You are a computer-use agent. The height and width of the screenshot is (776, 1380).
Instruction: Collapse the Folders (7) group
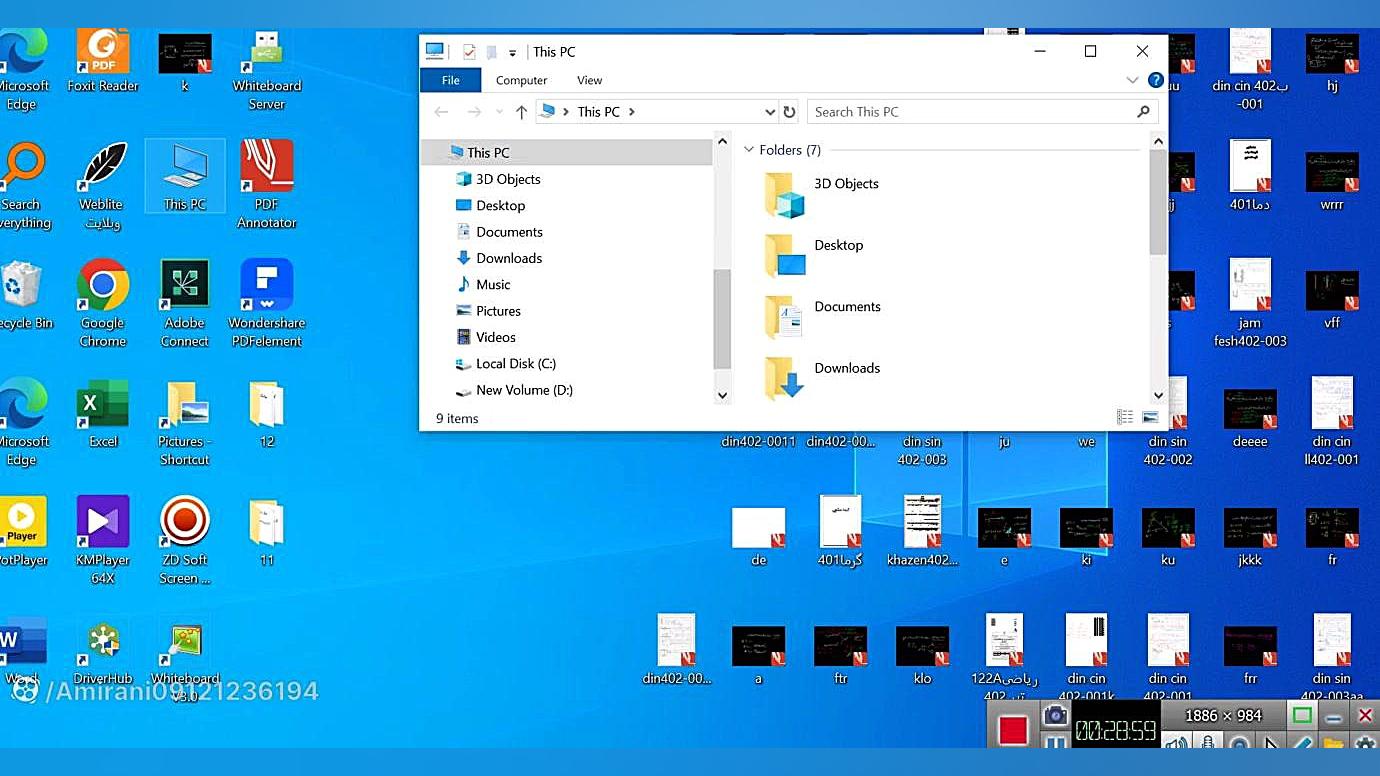coord(748,150)
